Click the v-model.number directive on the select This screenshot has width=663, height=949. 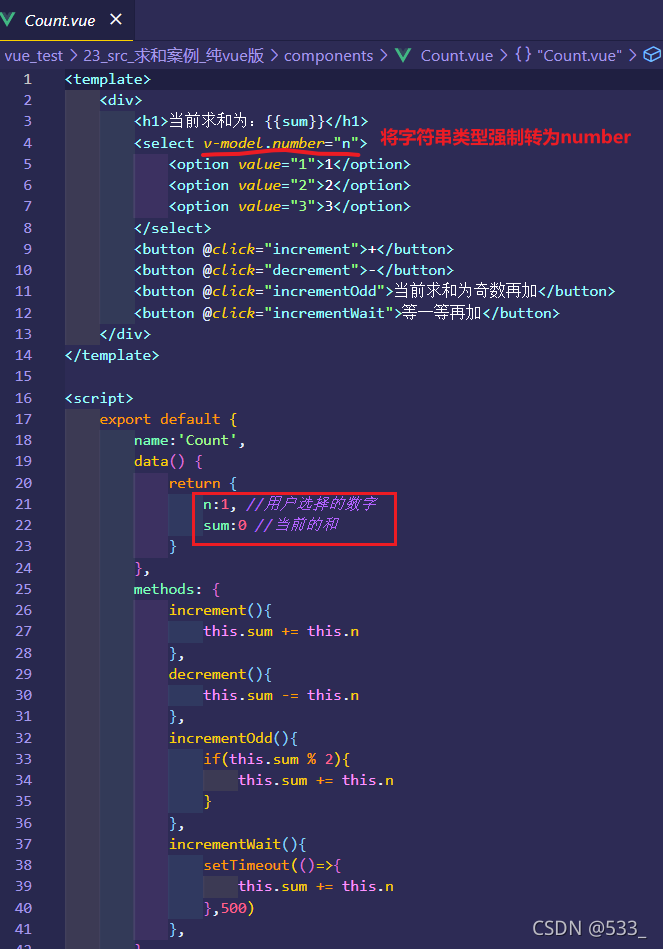click(263, 143)
